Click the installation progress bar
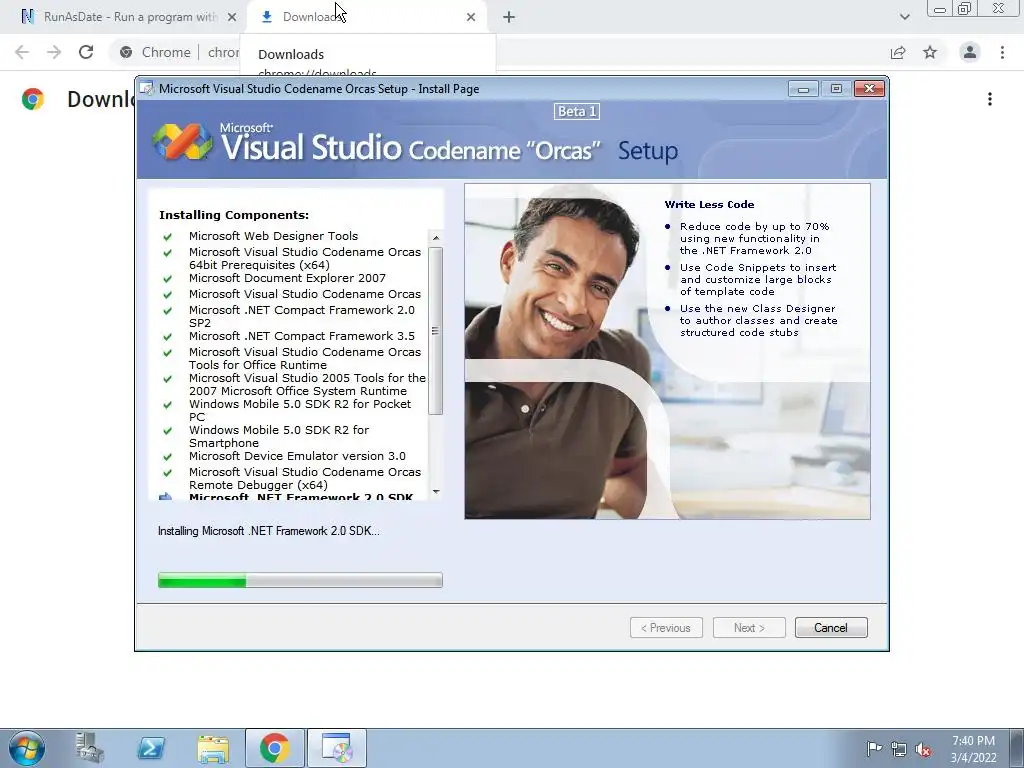 (300, 580)
